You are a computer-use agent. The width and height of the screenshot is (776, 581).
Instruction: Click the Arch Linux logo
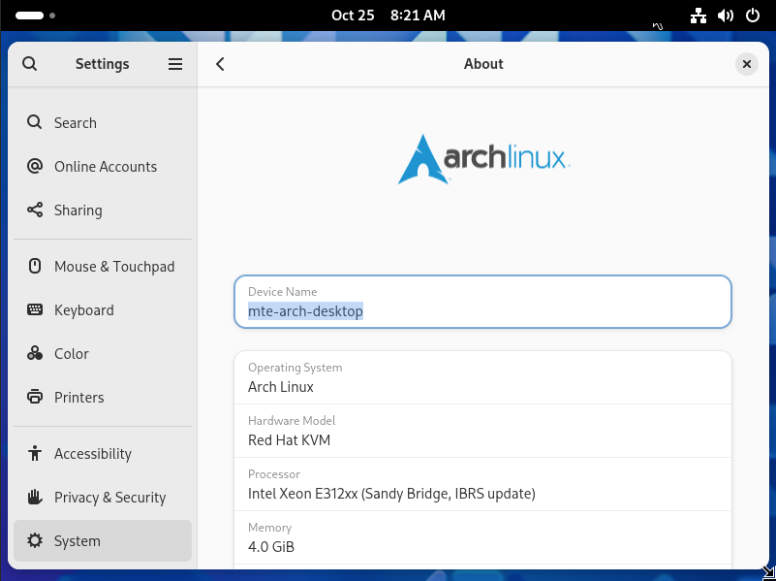point(484,159)
